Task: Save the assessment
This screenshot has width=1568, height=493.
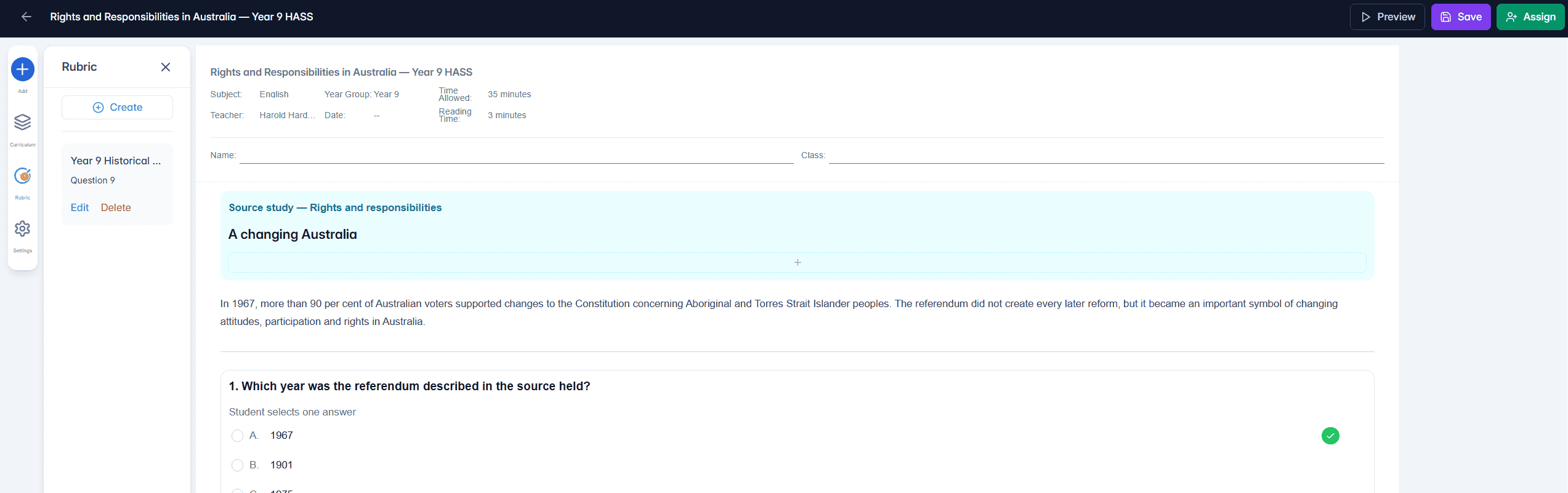Action: [x=1460, y=17]
